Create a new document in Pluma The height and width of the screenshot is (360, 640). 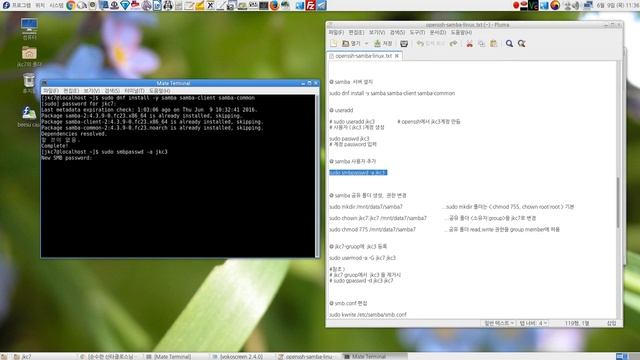coord(333,44)
